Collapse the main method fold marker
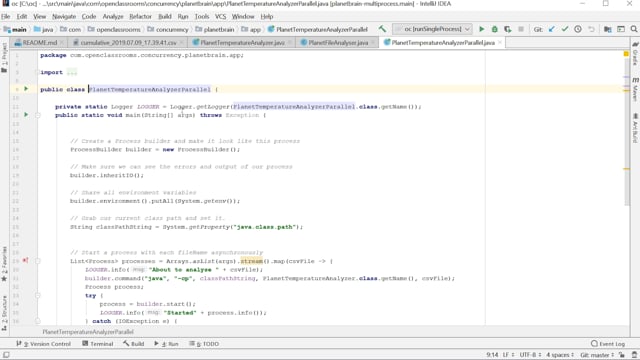 point(38,115)
